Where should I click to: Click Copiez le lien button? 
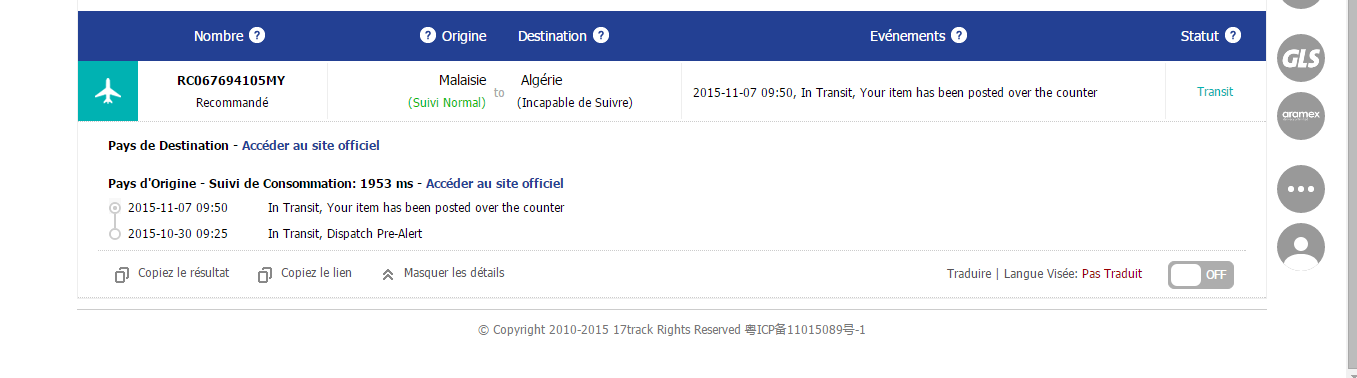coord(305,273)
